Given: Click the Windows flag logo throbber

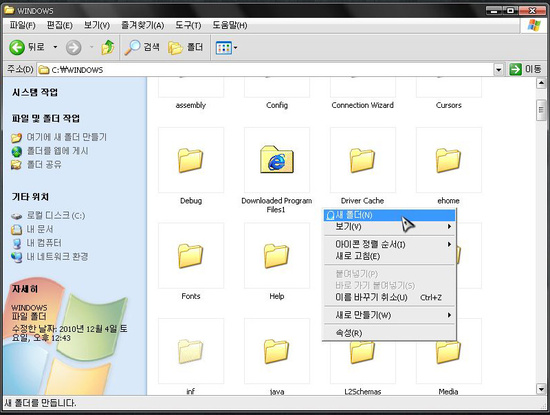Looking at the screenshot, I should coord(534,25).
